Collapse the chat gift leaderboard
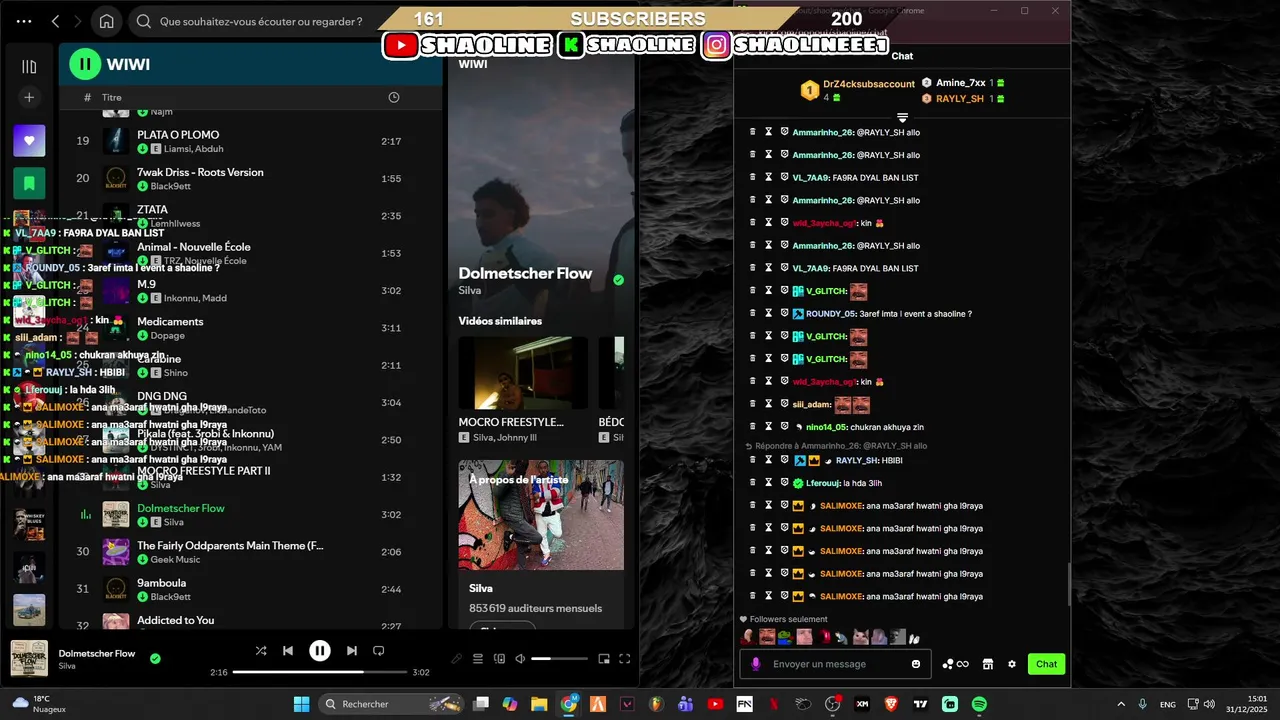Screen dimensions: 1280x720 point(902,118)
